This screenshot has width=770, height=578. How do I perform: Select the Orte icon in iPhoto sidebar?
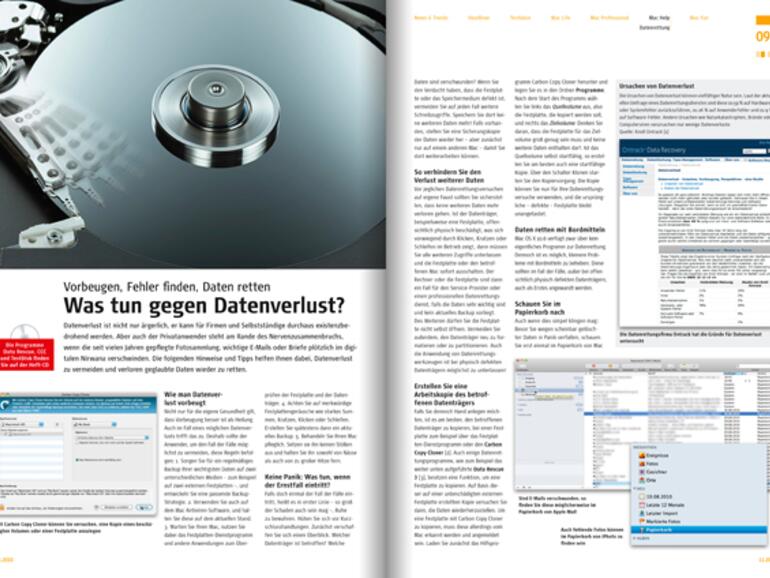click(641, 480)
